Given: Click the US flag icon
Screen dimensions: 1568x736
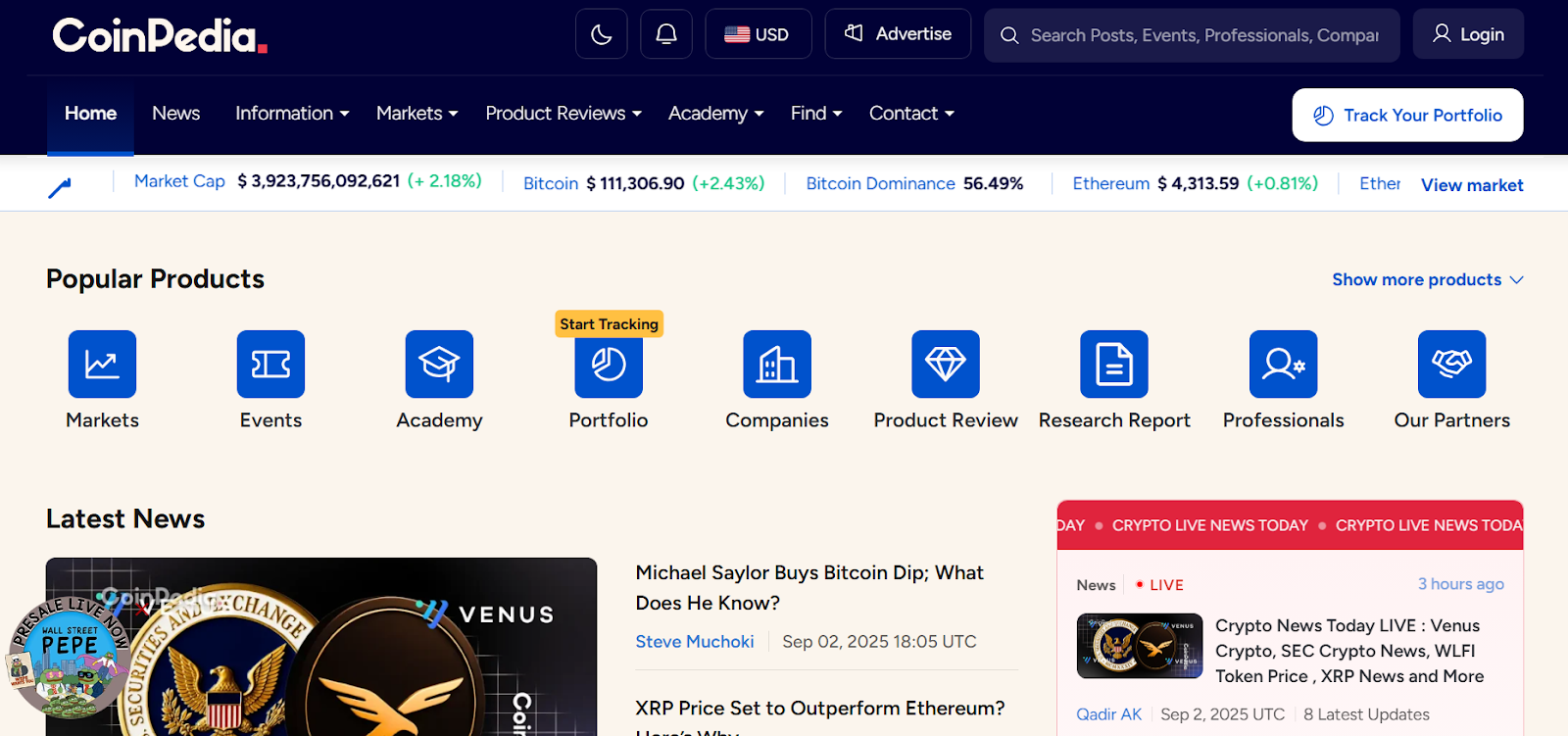Looking at the screenshot, I should click(737, 34).
